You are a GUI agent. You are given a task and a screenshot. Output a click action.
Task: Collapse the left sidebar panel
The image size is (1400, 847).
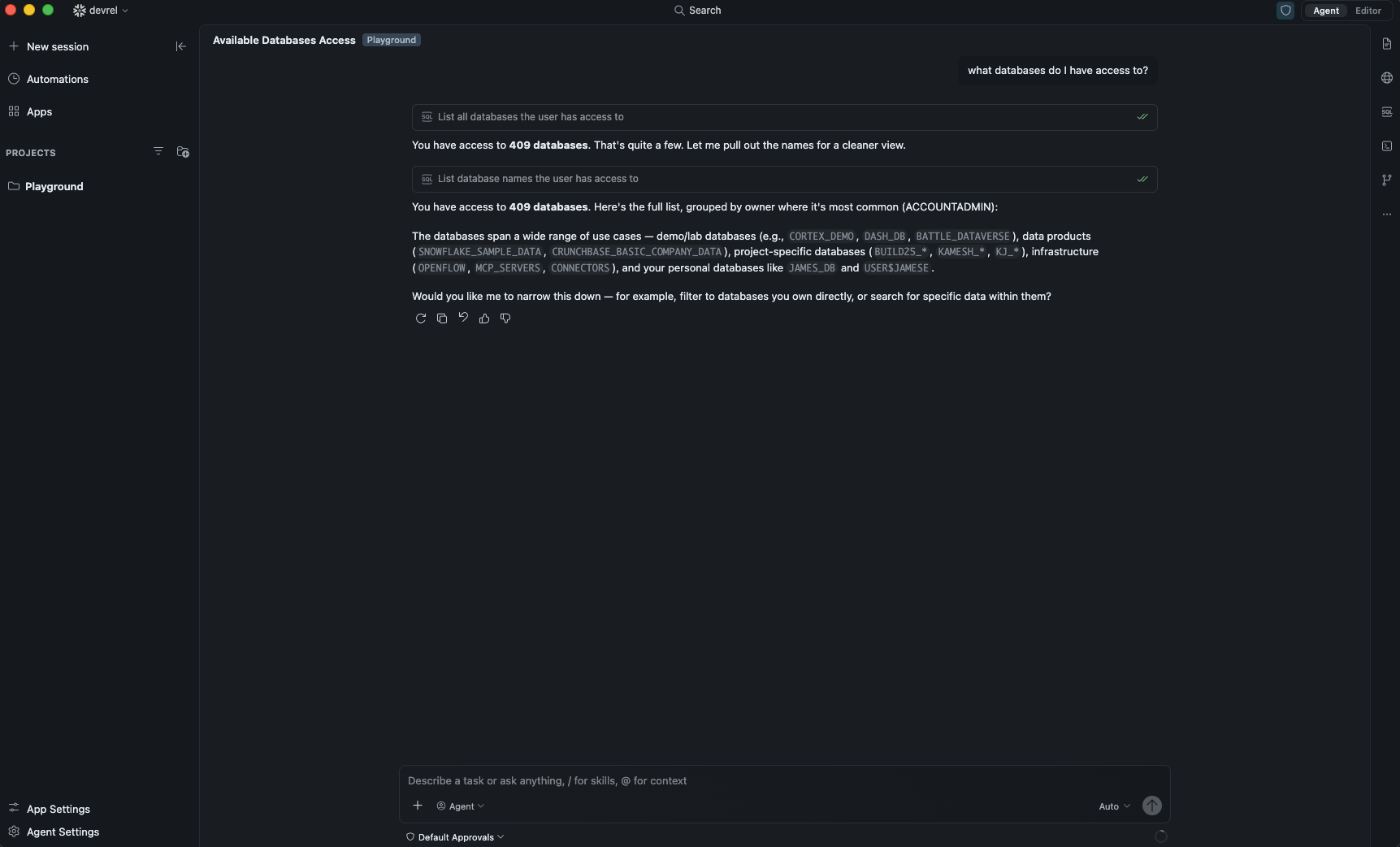181,46
